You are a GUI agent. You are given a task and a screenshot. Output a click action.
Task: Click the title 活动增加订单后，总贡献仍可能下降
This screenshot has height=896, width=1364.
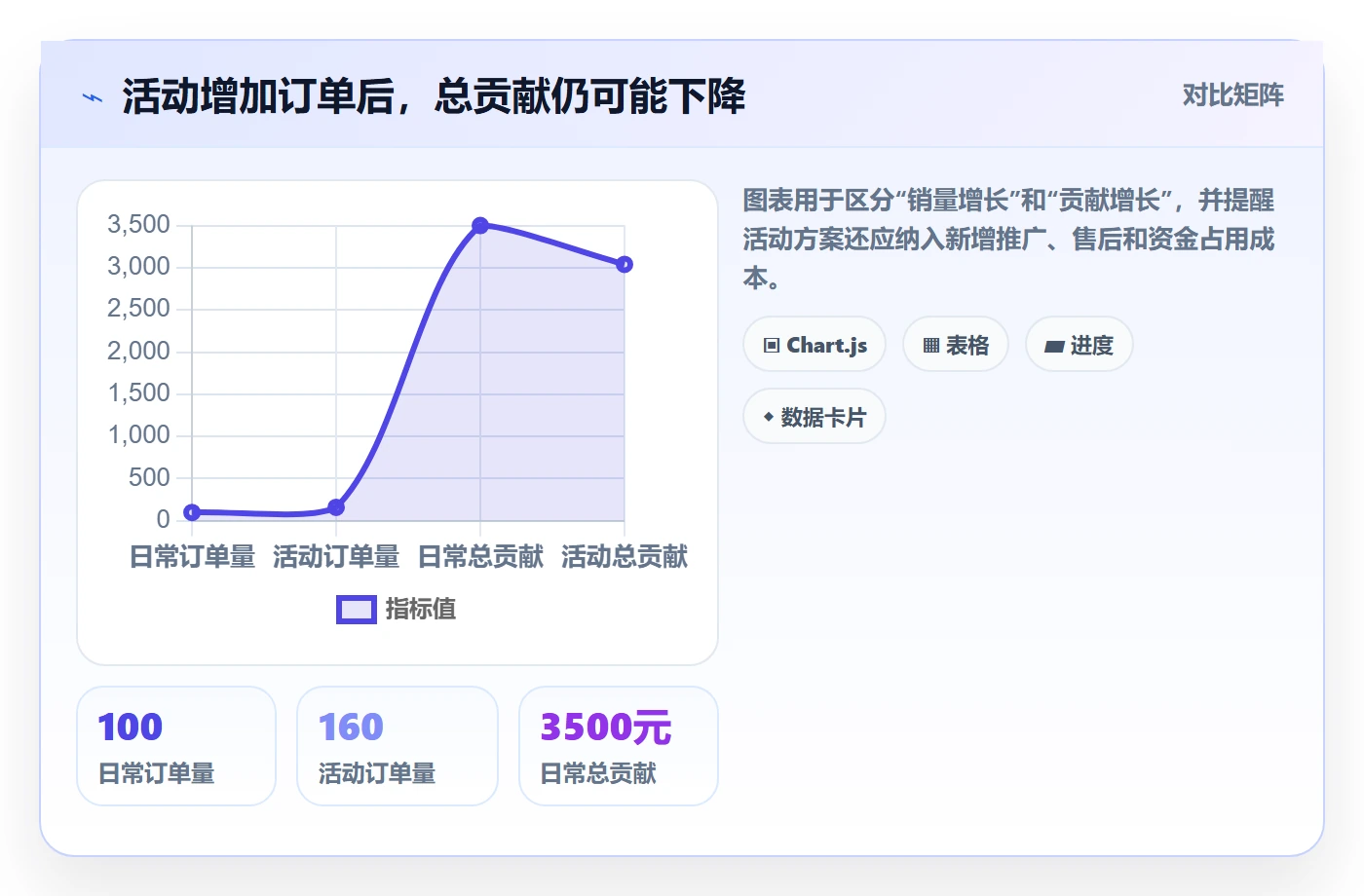[x=434, y=97]
